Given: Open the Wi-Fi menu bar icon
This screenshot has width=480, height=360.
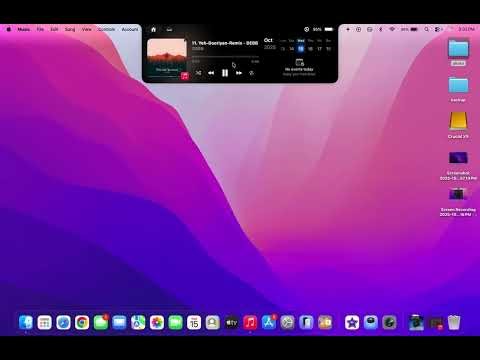Looking at the screenshot, I should [392, 29].
